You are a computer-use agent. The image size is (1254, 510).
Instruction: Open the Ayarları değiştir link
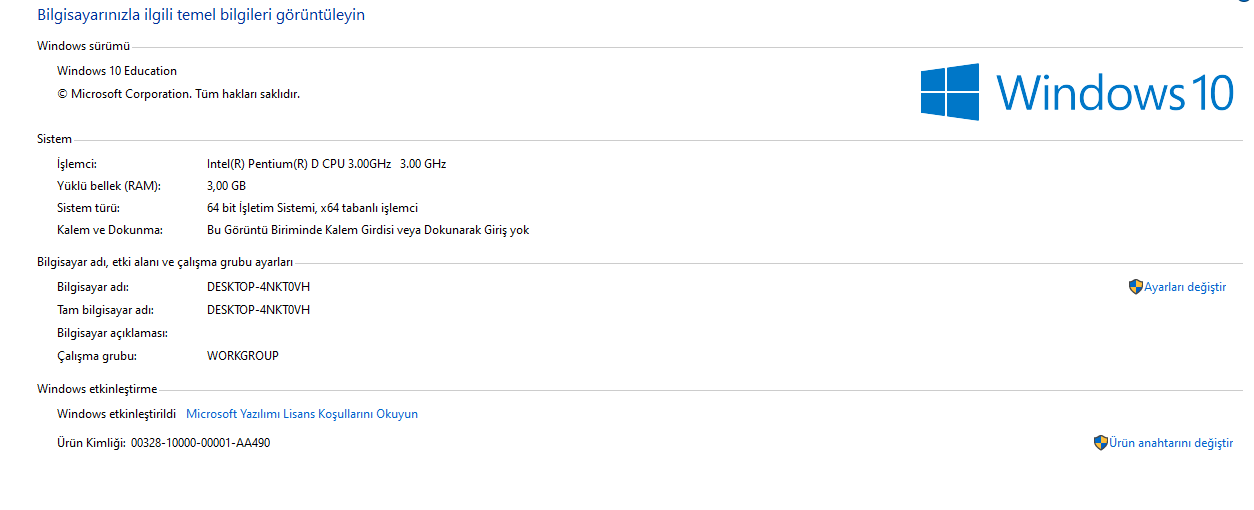point(1185,287)
